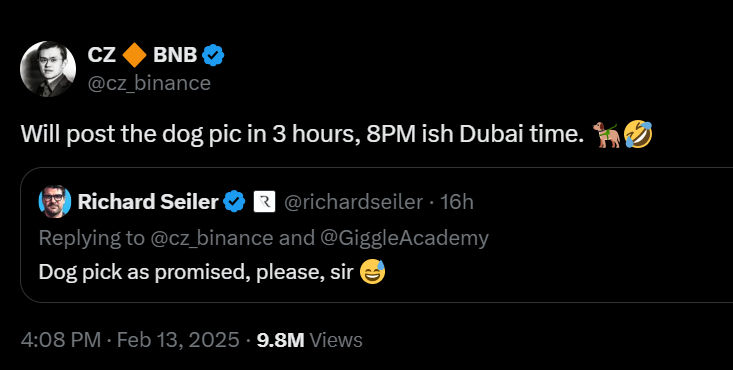Click the rolling laughing emoji

pyautogui.click(x=638, y=134)
